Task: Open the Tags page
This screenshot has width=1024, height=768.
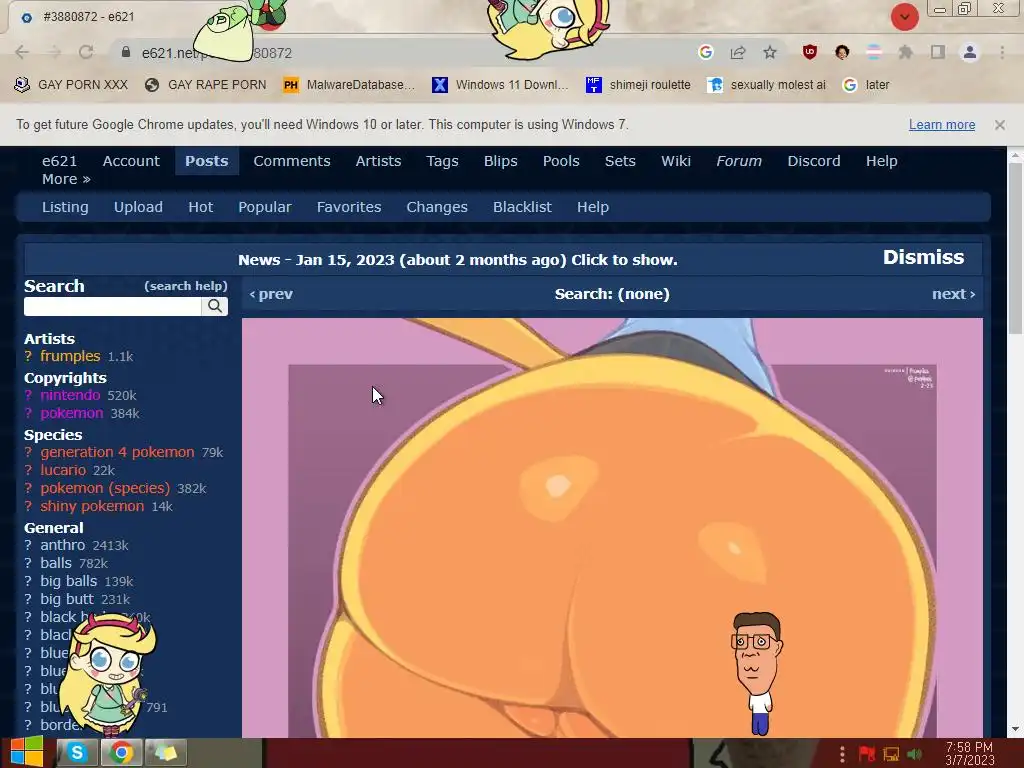Action: click(442, 161)
